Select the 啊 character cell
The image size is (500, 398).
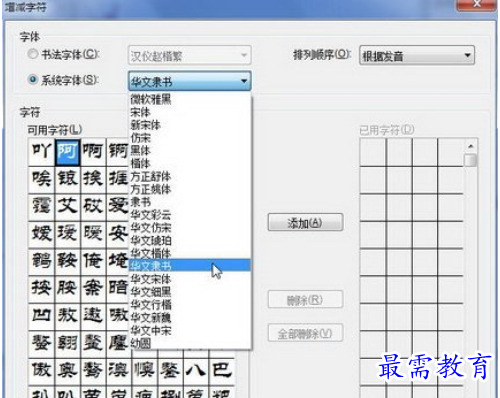tap(93, 152)
